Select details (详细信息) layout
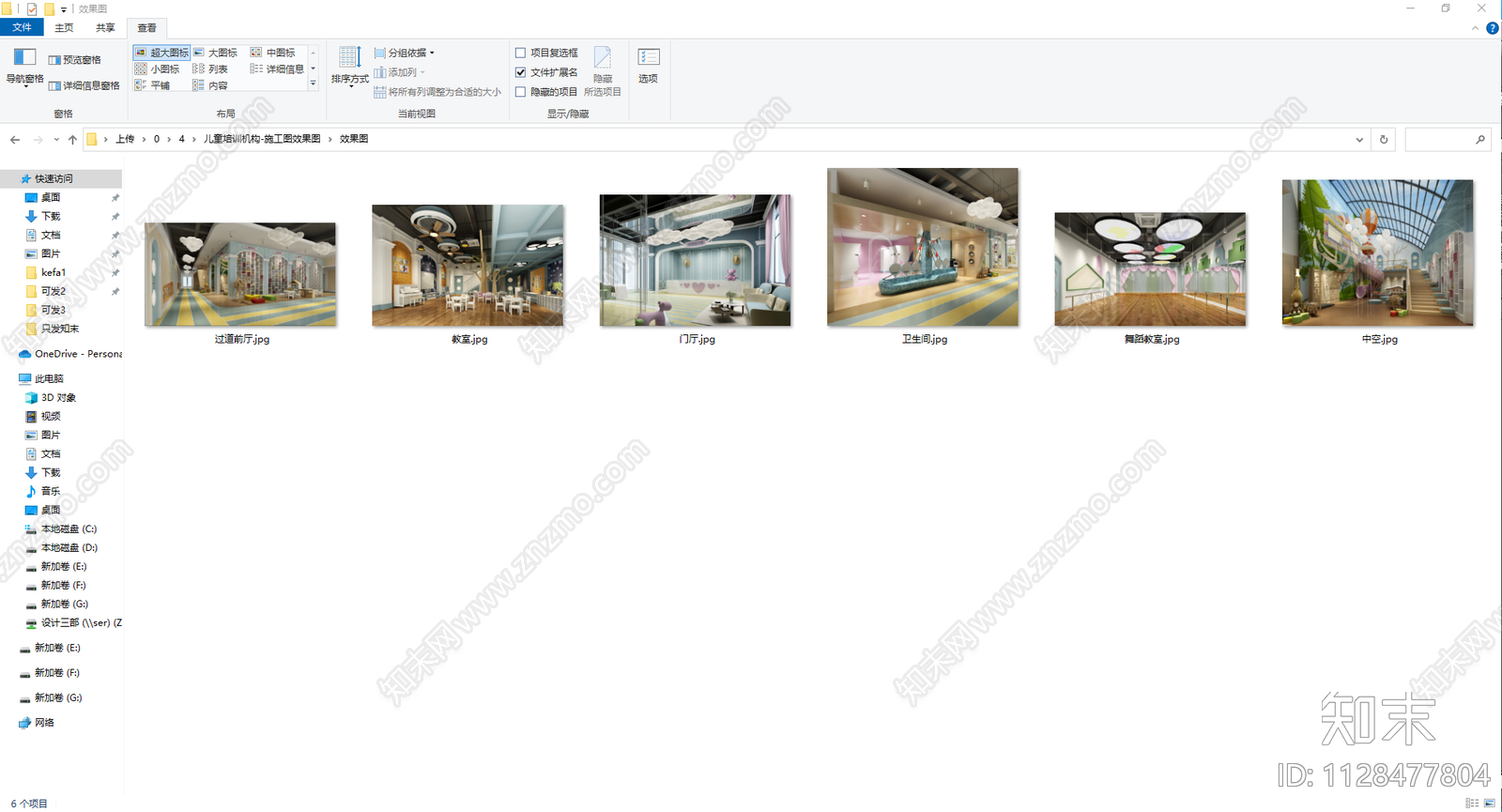 pyautogui.click(x=277, y=69)
